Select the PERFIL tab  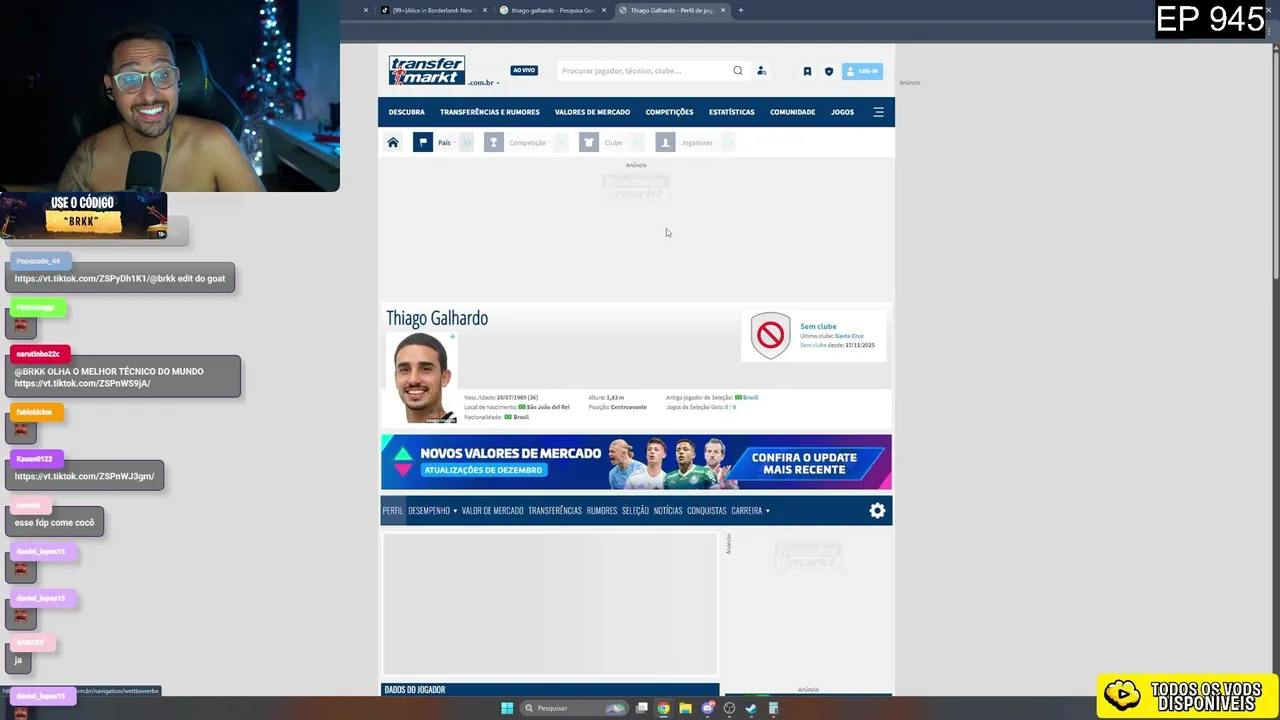click(x=393, y=511)
